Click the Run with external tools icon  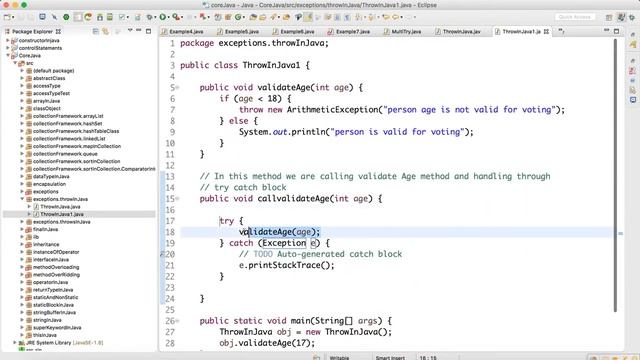click(x=176, y=17)
